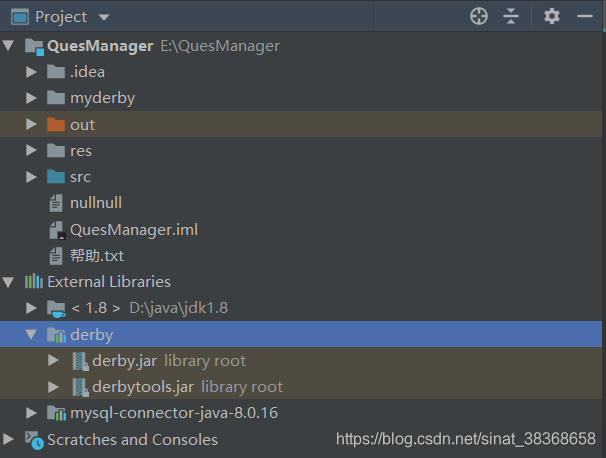Screen dimensions: 606x458
Task: Select the src folder label
Action: 80,177
